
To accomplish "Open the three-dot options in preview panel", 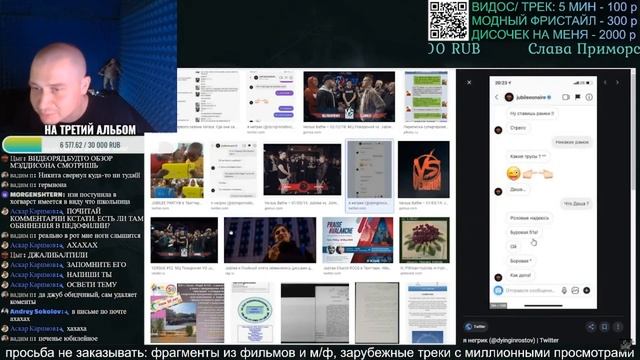I will (x=618, y=327).
